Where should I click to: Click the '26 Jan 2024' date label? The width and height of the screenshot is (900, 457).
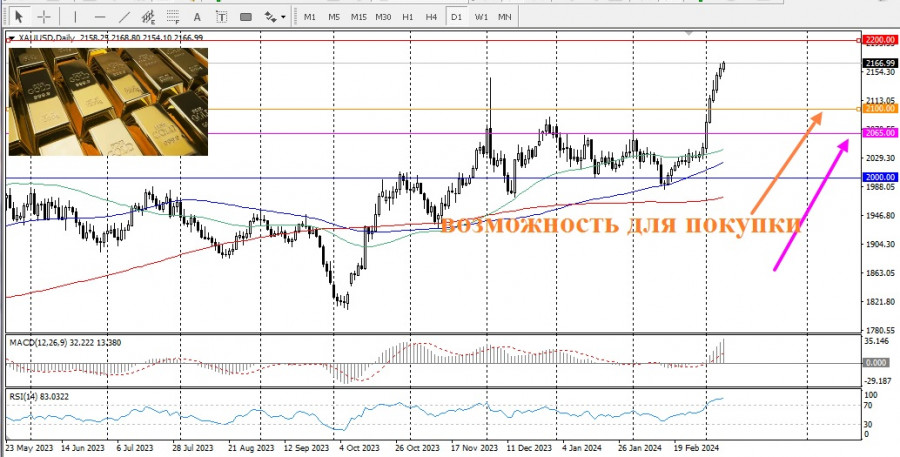tap(641, 447)
